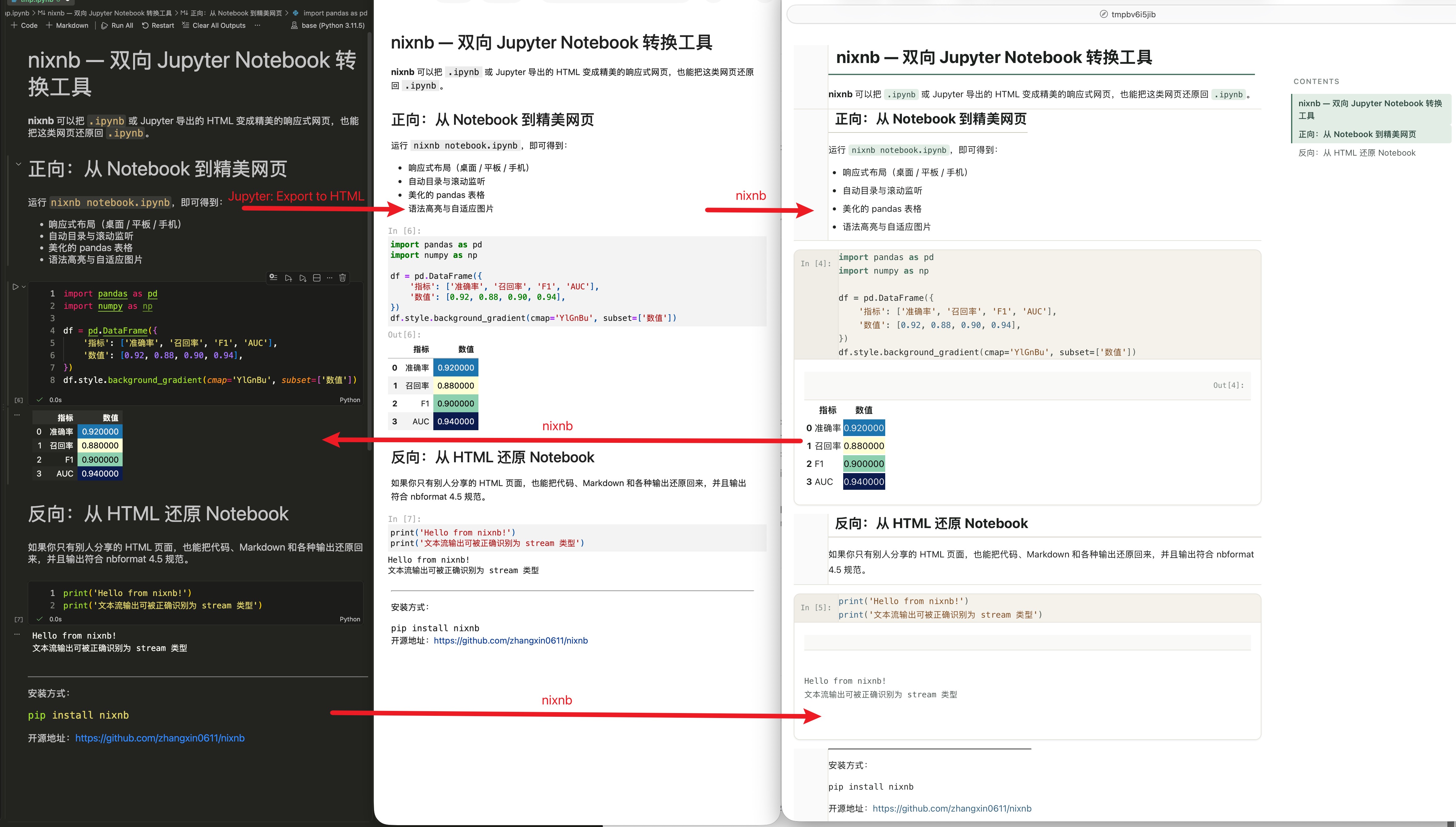1456x827 pixels.
Task: Open output actions ellipsis for Hello output
Action: [x=17, y=634]
